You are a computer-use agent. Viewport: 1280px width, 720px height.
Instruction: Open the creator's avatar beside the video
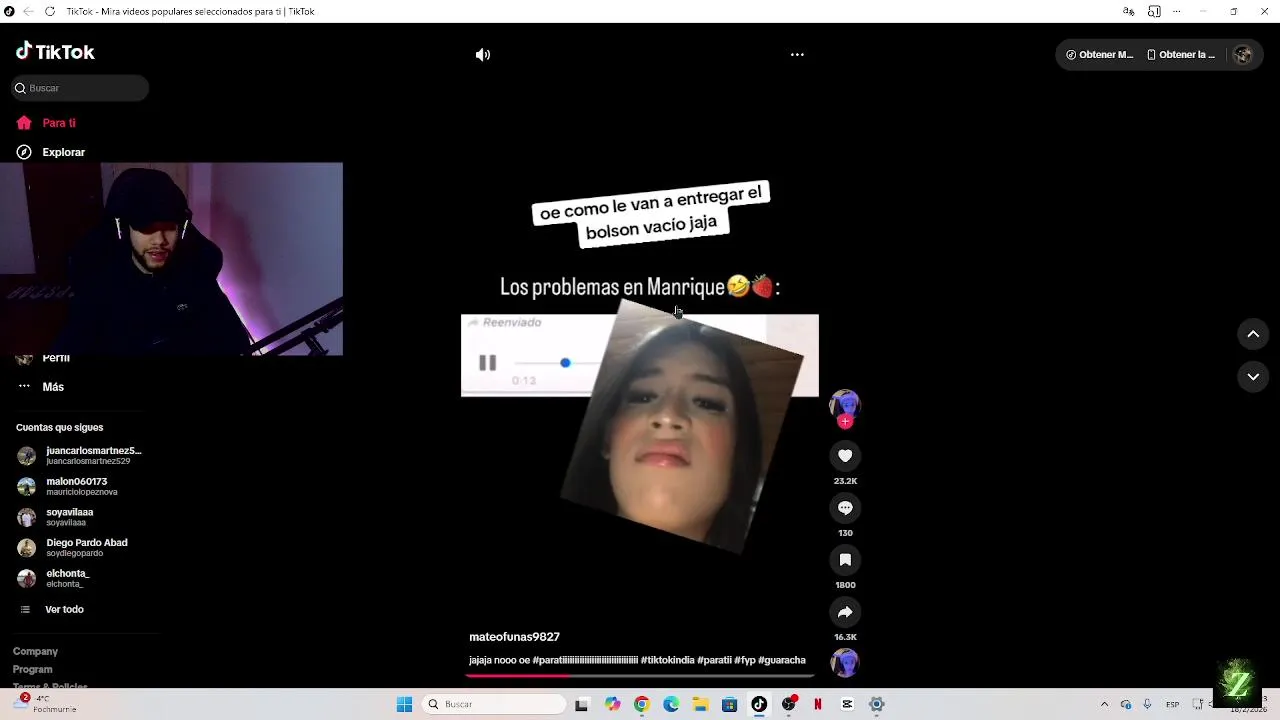845,403
